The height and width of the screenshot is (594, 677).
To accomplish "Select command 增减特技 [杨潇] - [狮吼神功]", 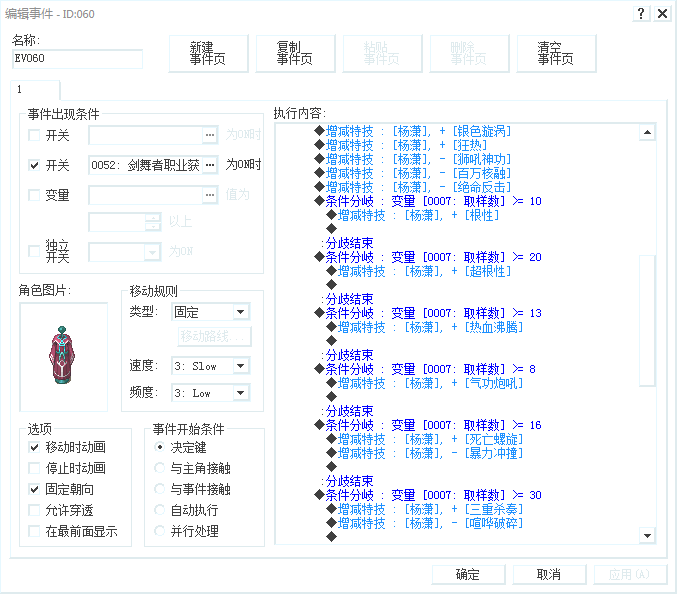I will [413, 159].
